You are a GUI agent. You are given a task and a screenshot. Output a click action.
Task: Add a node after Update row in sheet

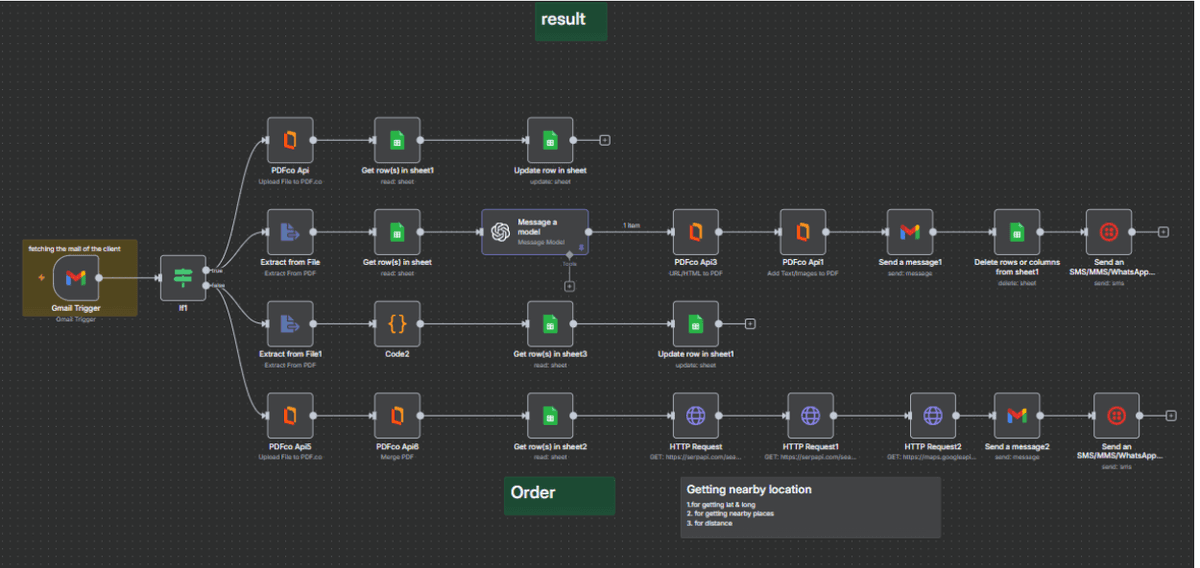(x=604, y=140)
